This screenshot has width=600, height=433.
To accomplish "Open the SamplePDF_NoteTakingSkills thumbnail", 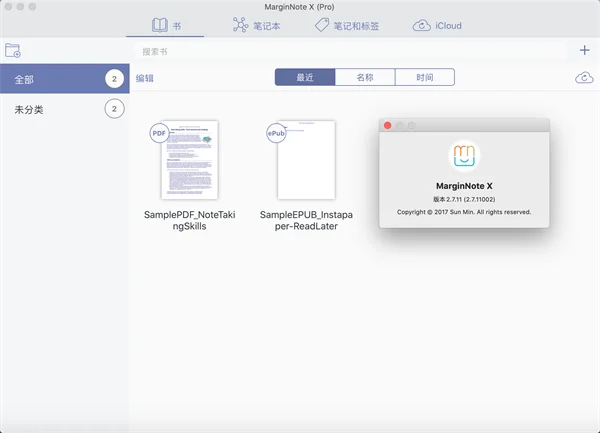I will 189,160.
